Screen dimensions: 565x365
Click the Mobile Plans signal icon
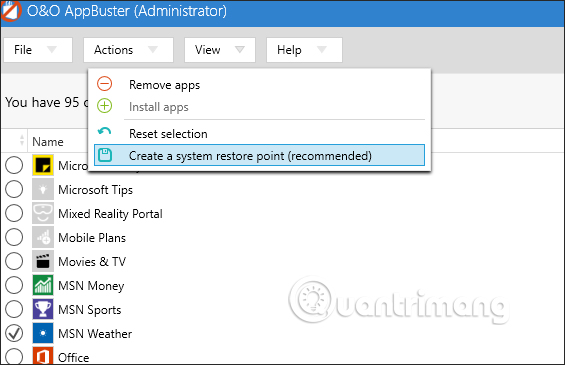(x=43, y=237)
